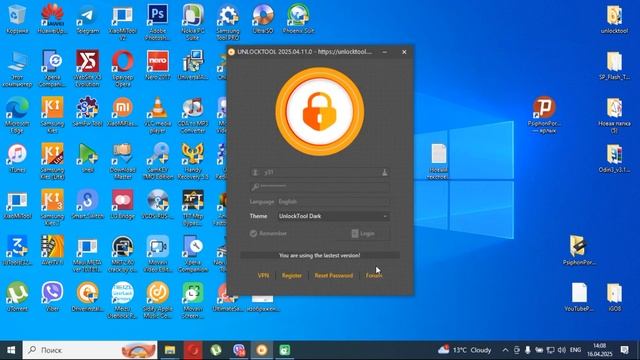Launch the uTorrent desktop shortcut
This screenshot has height=360, width=640.
[x=17, y=297]
